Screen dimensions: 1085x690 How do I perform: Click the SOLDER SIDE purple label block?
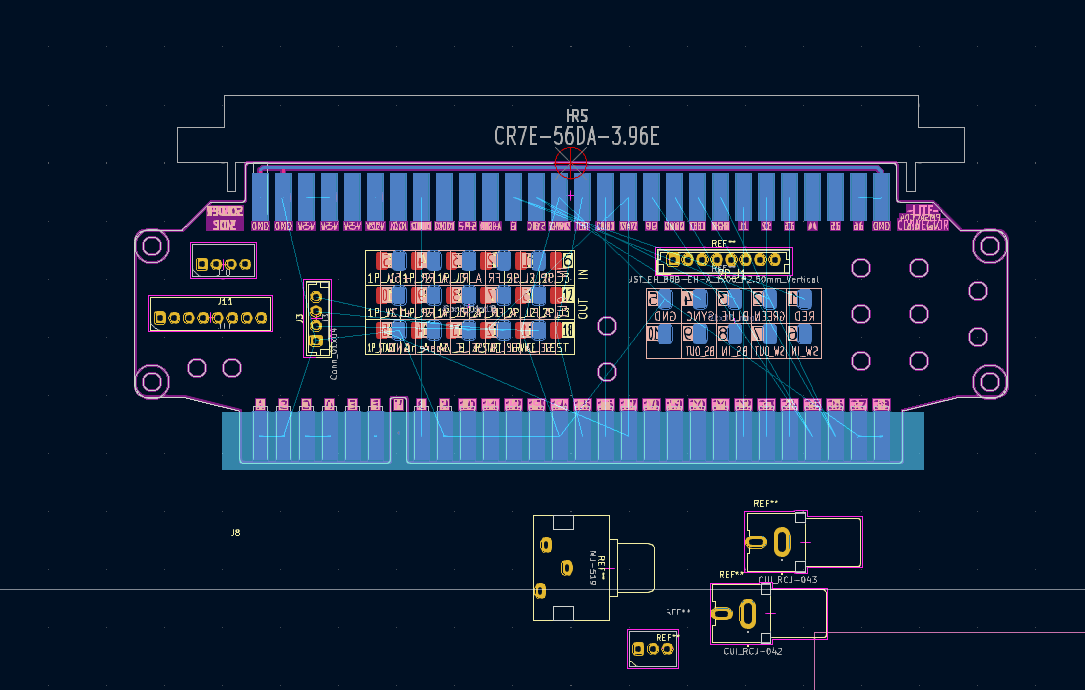225,218
